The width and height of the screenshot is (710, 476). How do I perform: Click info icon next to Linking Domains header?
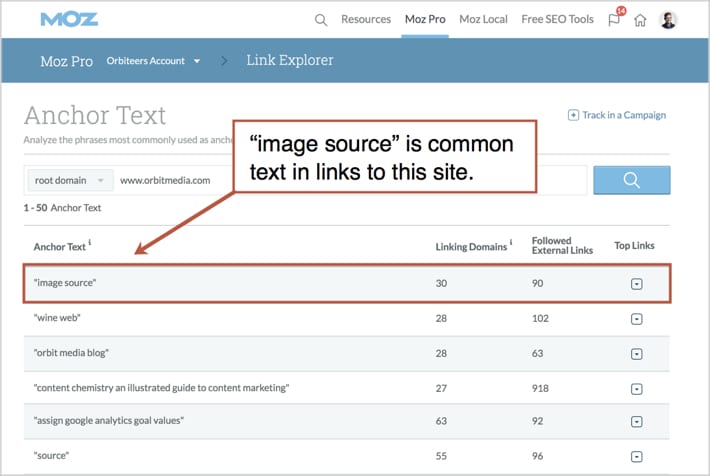[511, 242]
